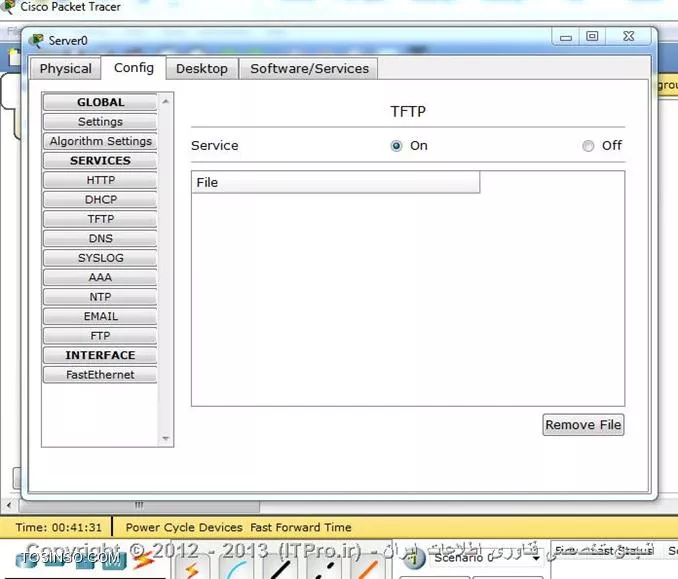The height and width of the screenshot is (579, 678).
Task: Minimize the Server0 window
Action: pyautogui.click(x=566, y=38)
